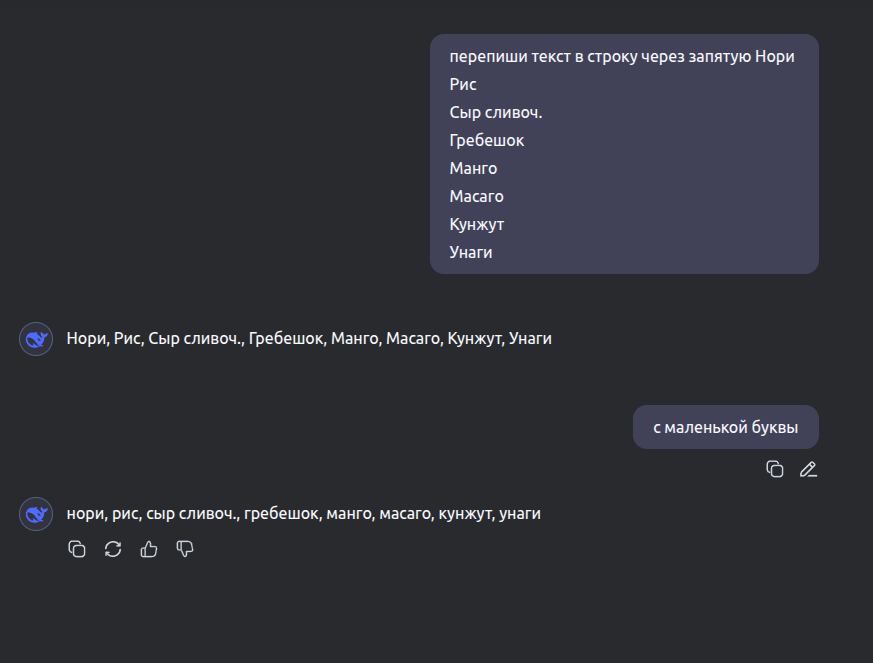
Task: Click the "Унаги" line in the user message
Action: click(471, 253)
